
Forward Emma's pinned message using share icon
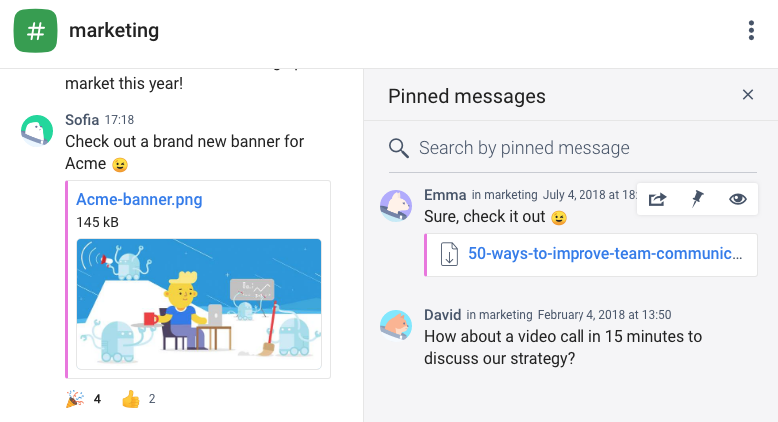(657, 199)
